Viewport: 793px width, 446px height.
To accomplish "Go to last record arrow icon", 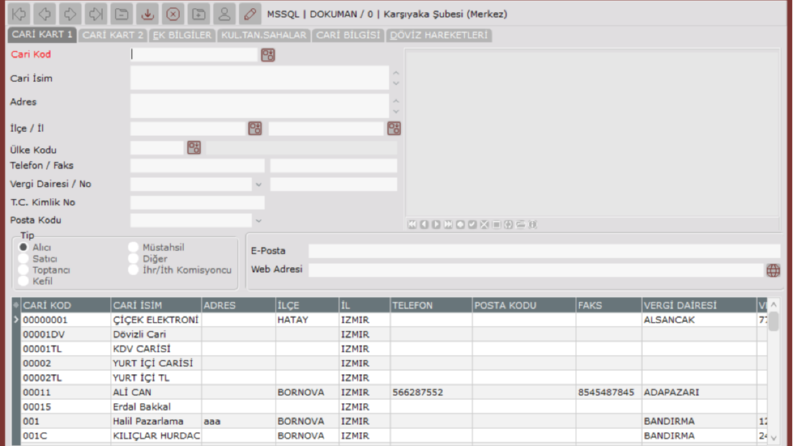I will coord(96,14).
